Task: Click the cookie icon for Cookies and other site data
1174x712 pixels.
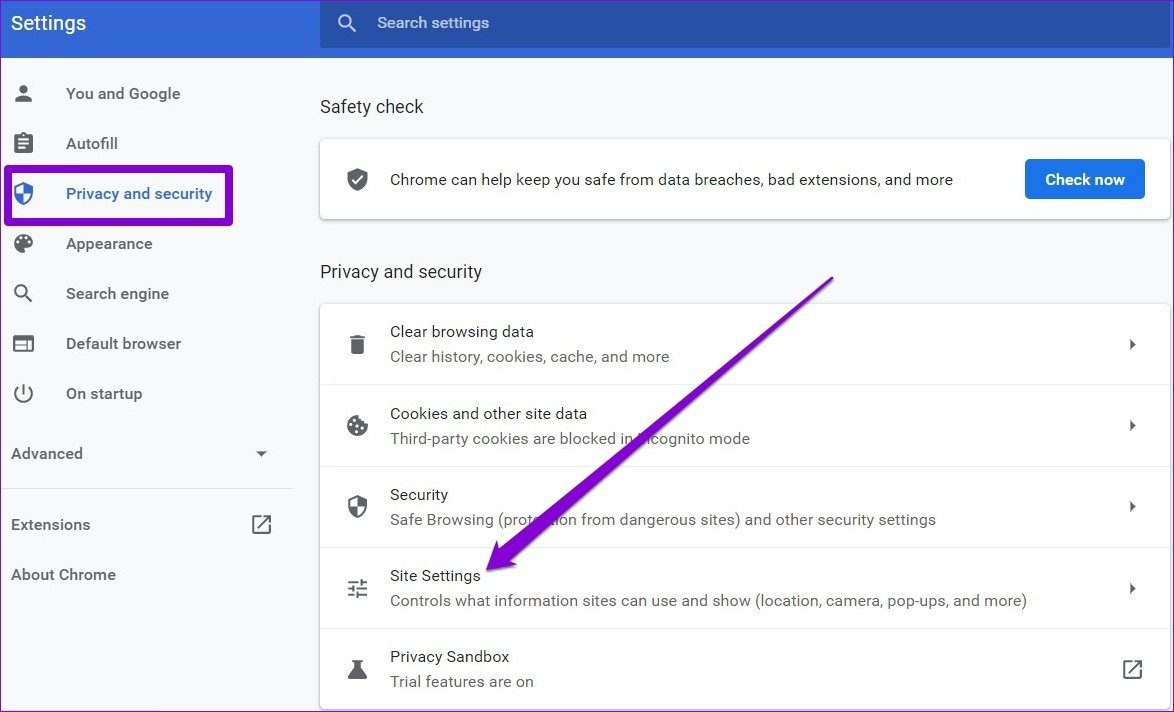Action: pos(357,425)
